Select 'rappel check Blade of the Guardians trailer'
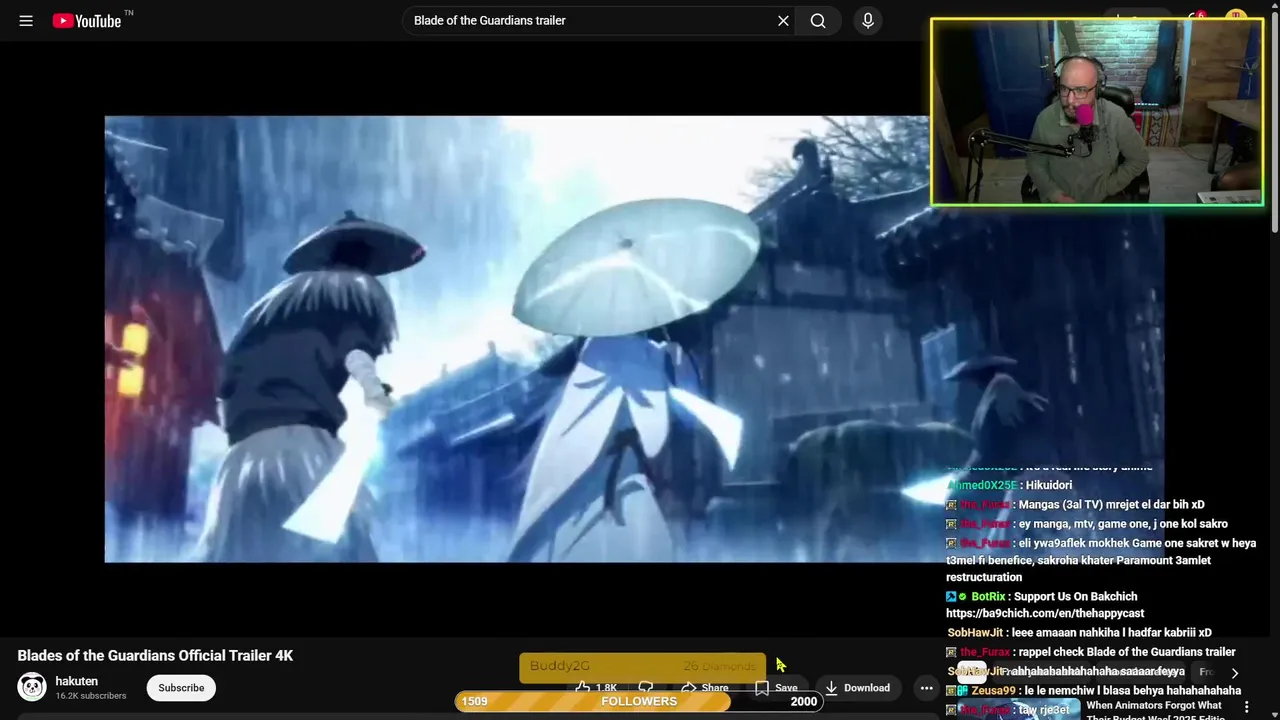The image size is (1280, 720). tap(1127, 652)
